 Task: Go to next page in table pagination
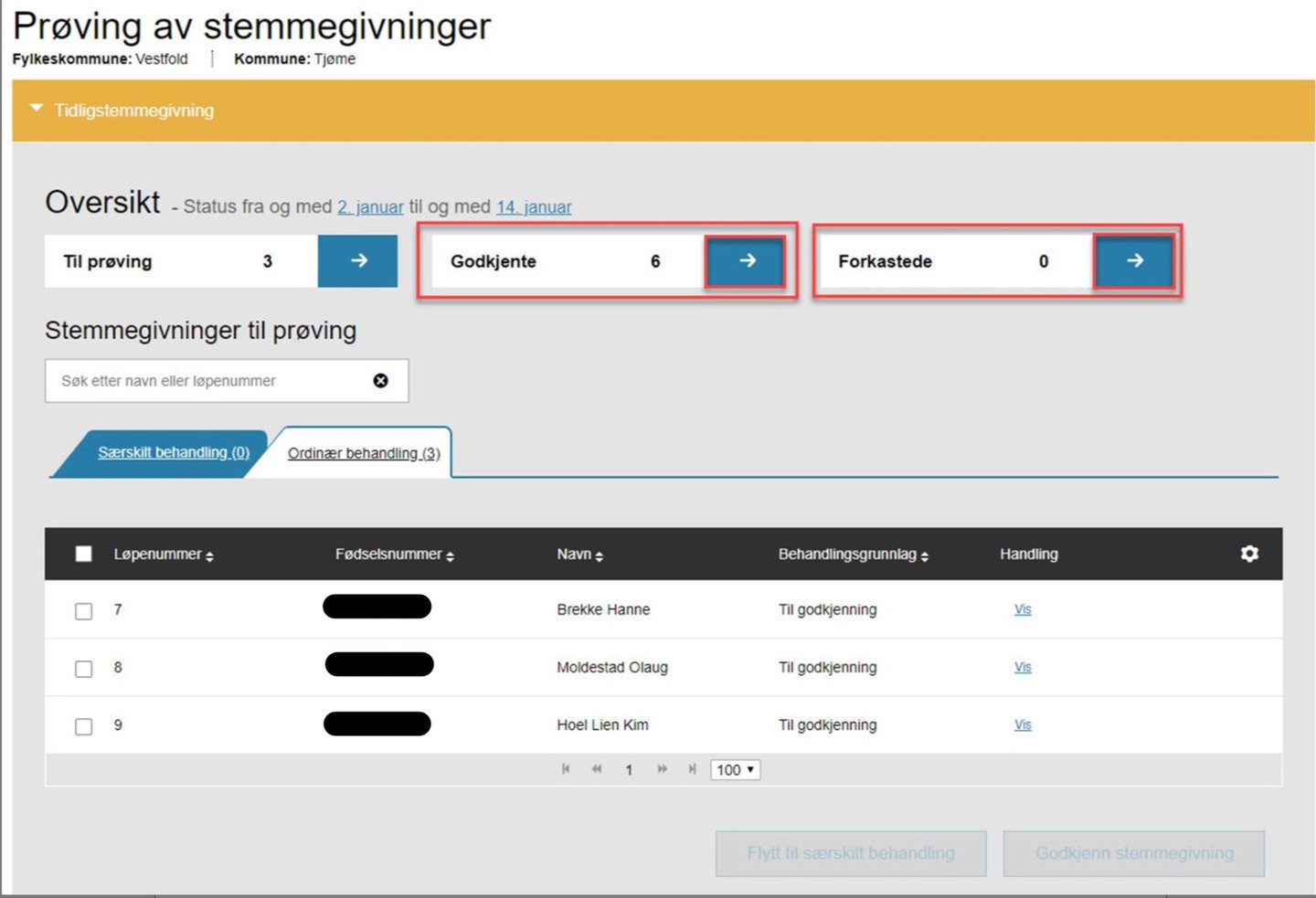[662, 769]
